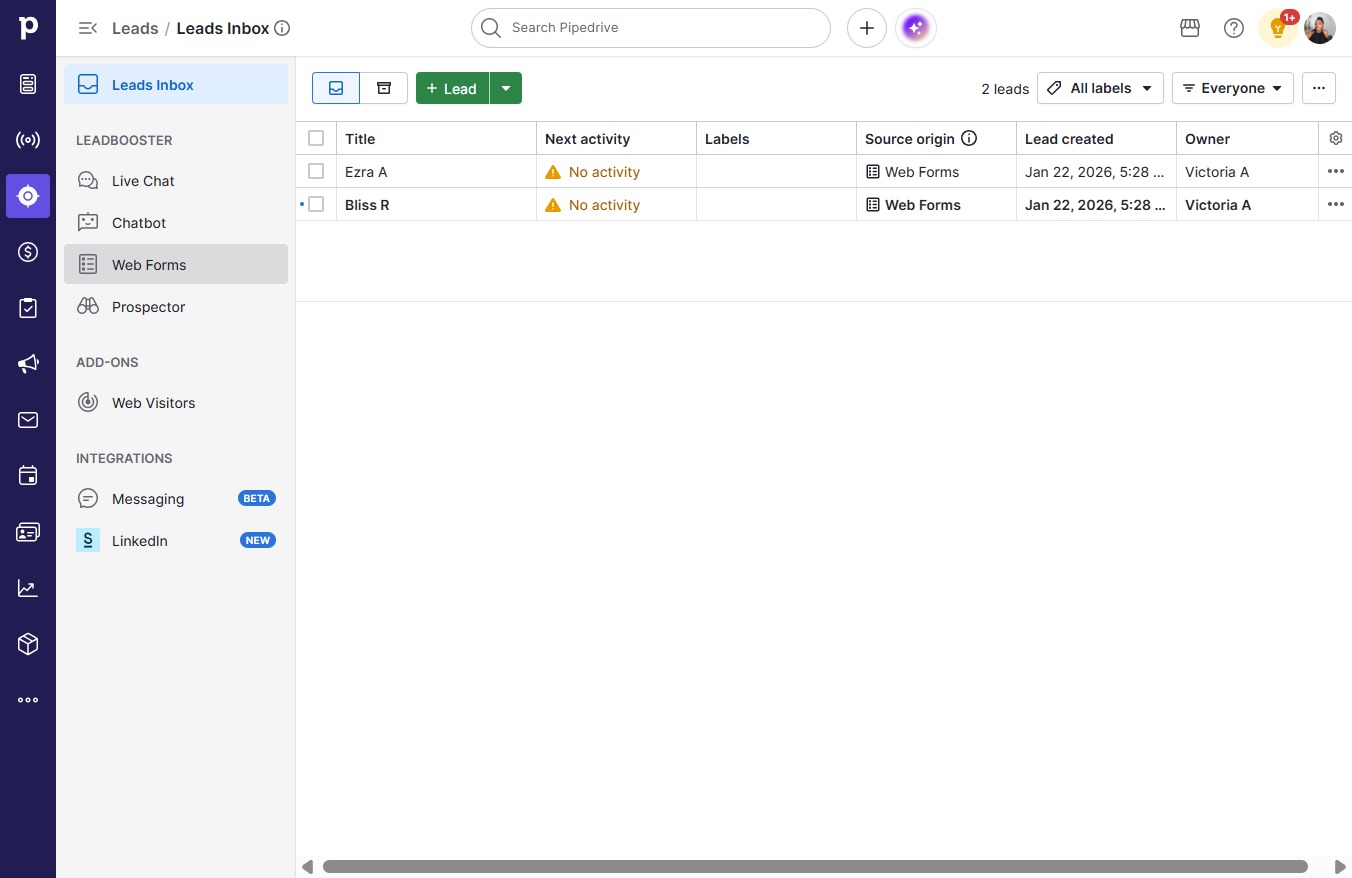This screenshot has width=1352, height=878.
Task: Sort by the Owner column header
Action: pos(1247,139)
